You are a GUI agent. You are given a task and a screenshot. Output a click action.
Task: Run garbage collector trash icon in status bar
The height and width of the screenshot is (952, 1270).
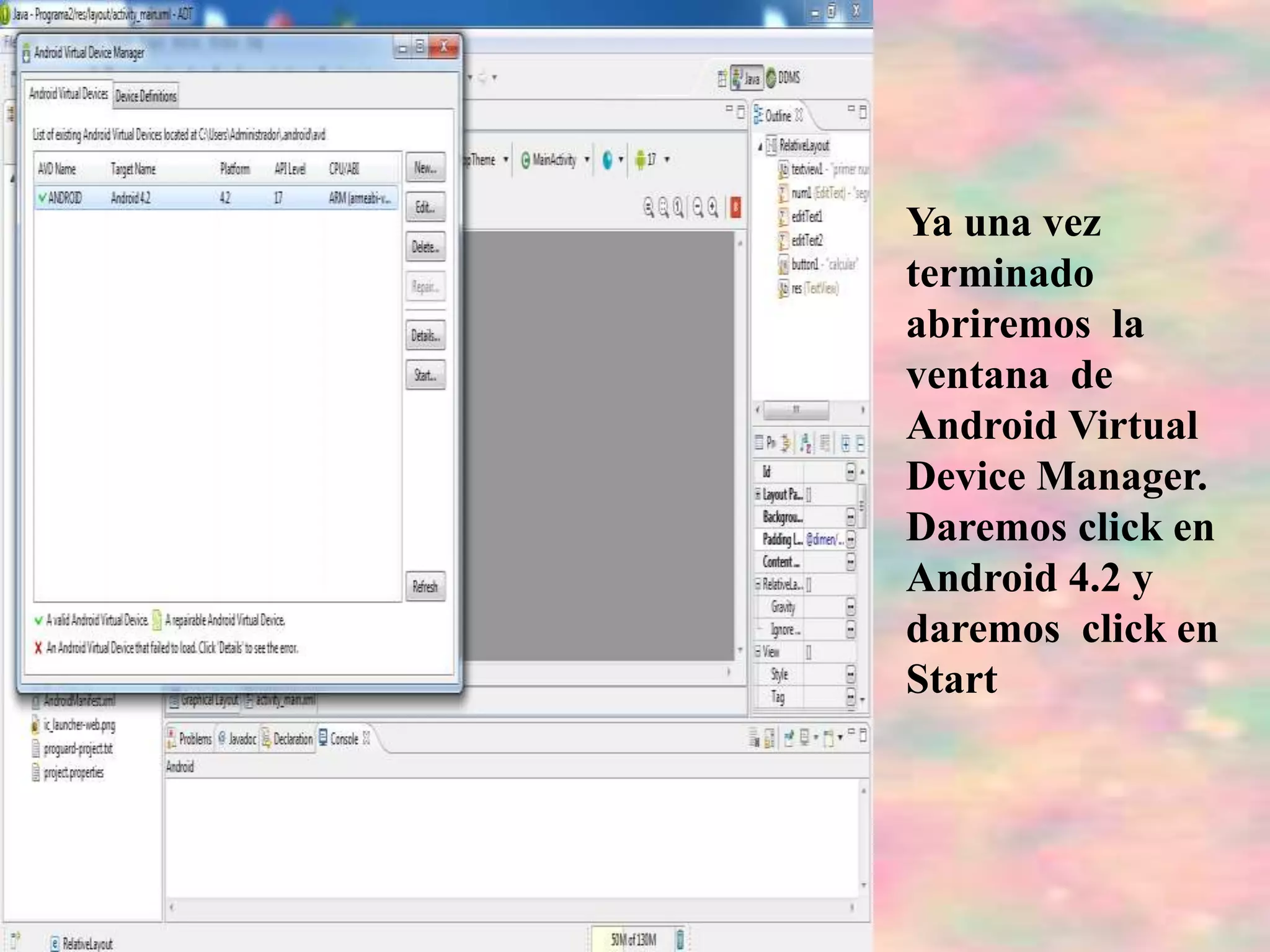(680, 939)
